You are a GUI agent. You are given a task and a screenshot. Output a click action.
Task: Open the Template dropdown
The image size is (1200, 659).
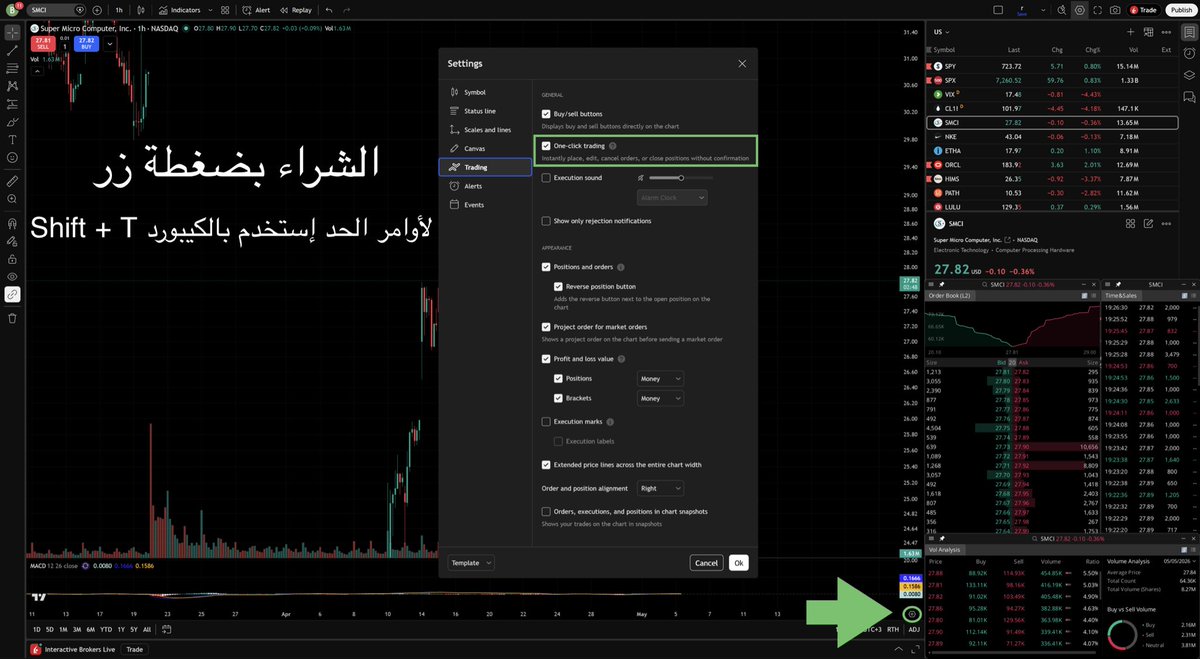pyautogui.click(x=472, y=563)
